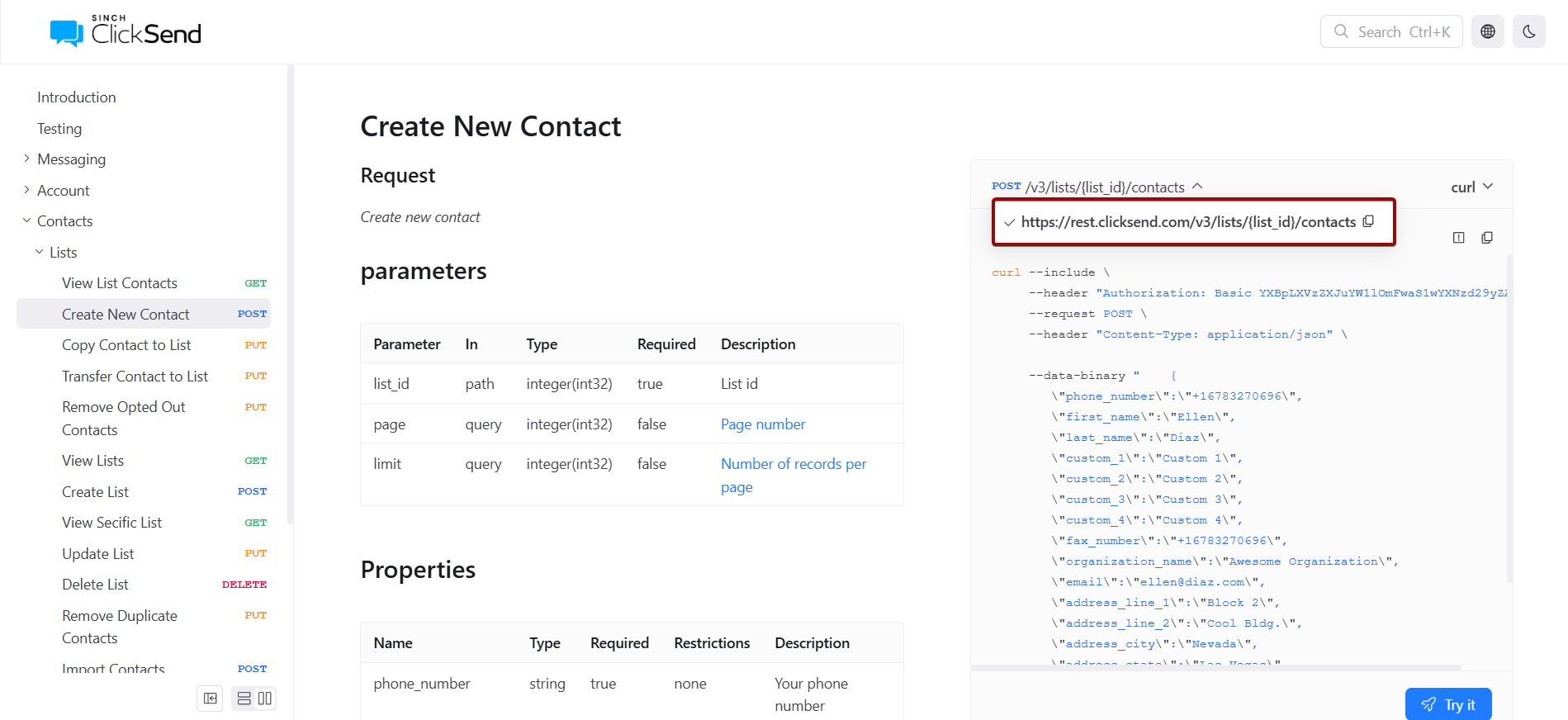
Task: Switch to stacked rows layout
Action: point(244,699)
